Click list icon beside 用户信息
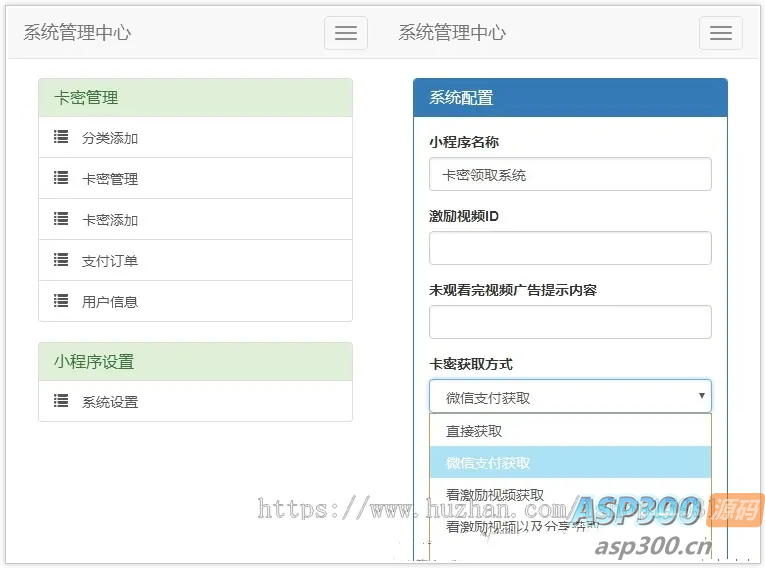The image size is (765, 568). [x=61, y=301]
